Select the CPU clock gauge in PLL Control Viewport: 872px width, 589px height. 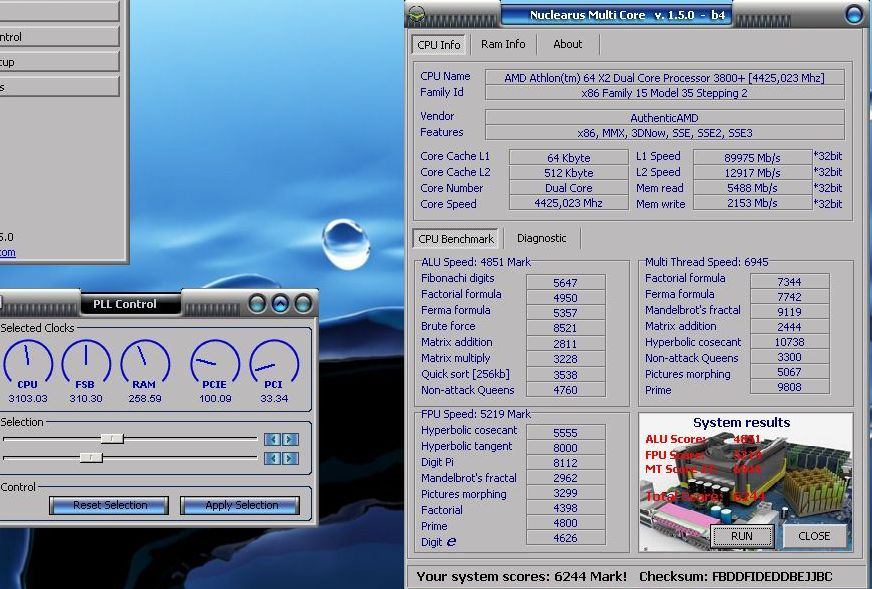pos(27,364)
